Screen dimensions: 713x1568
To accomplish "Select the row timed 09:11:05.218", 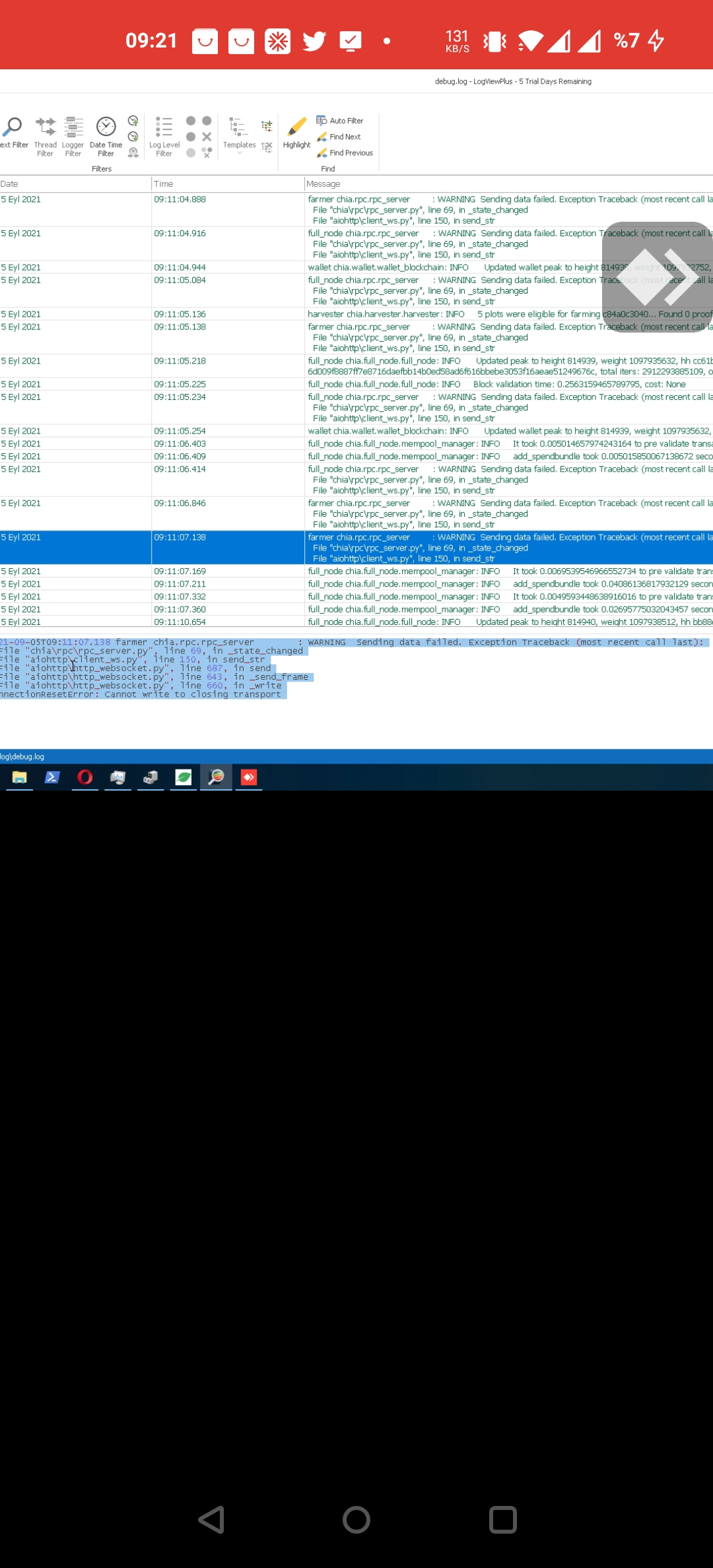I will (356, 366).
